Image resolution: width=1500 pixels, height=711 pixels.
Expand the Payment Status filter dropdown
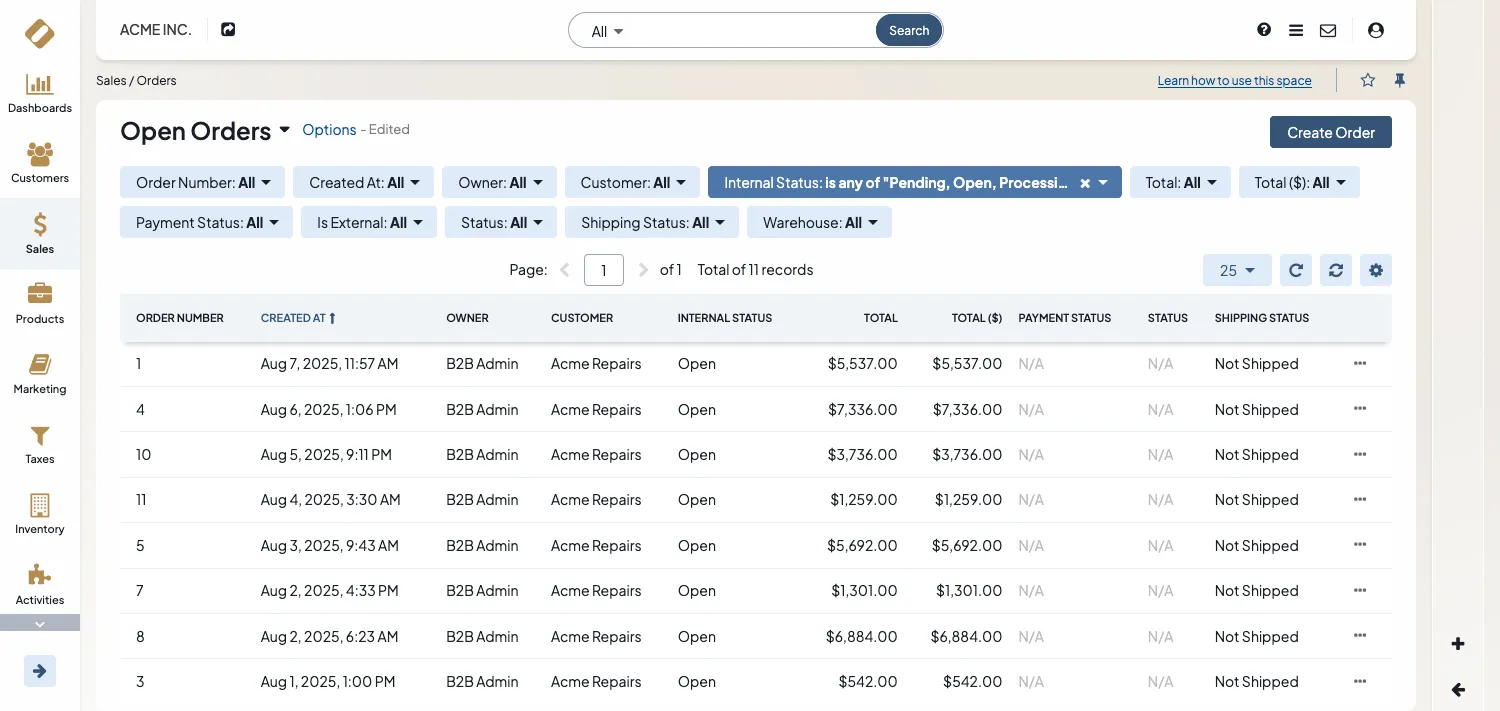(207, 223)
